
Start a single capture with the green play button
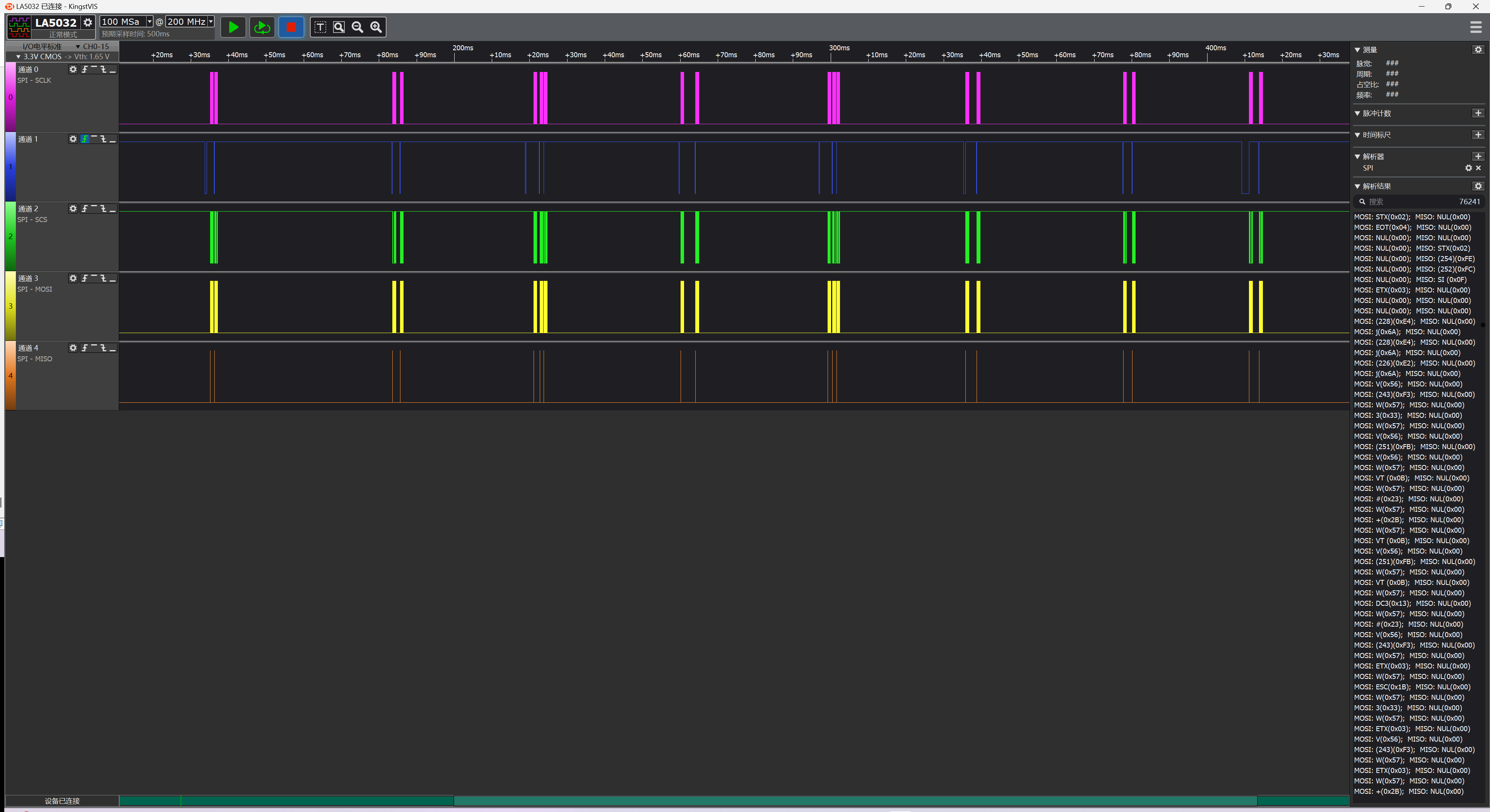click(233, 27)
